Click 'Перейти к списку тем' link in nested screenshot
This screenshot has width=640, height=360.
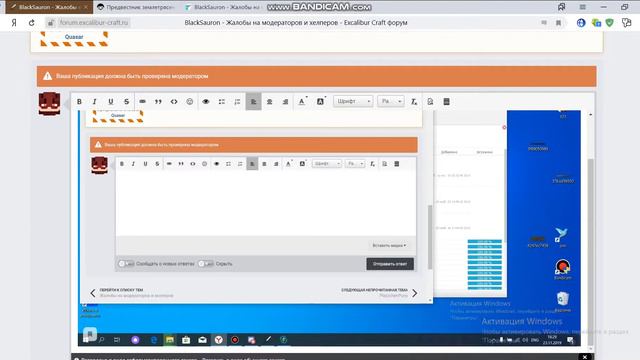(121, 290)
